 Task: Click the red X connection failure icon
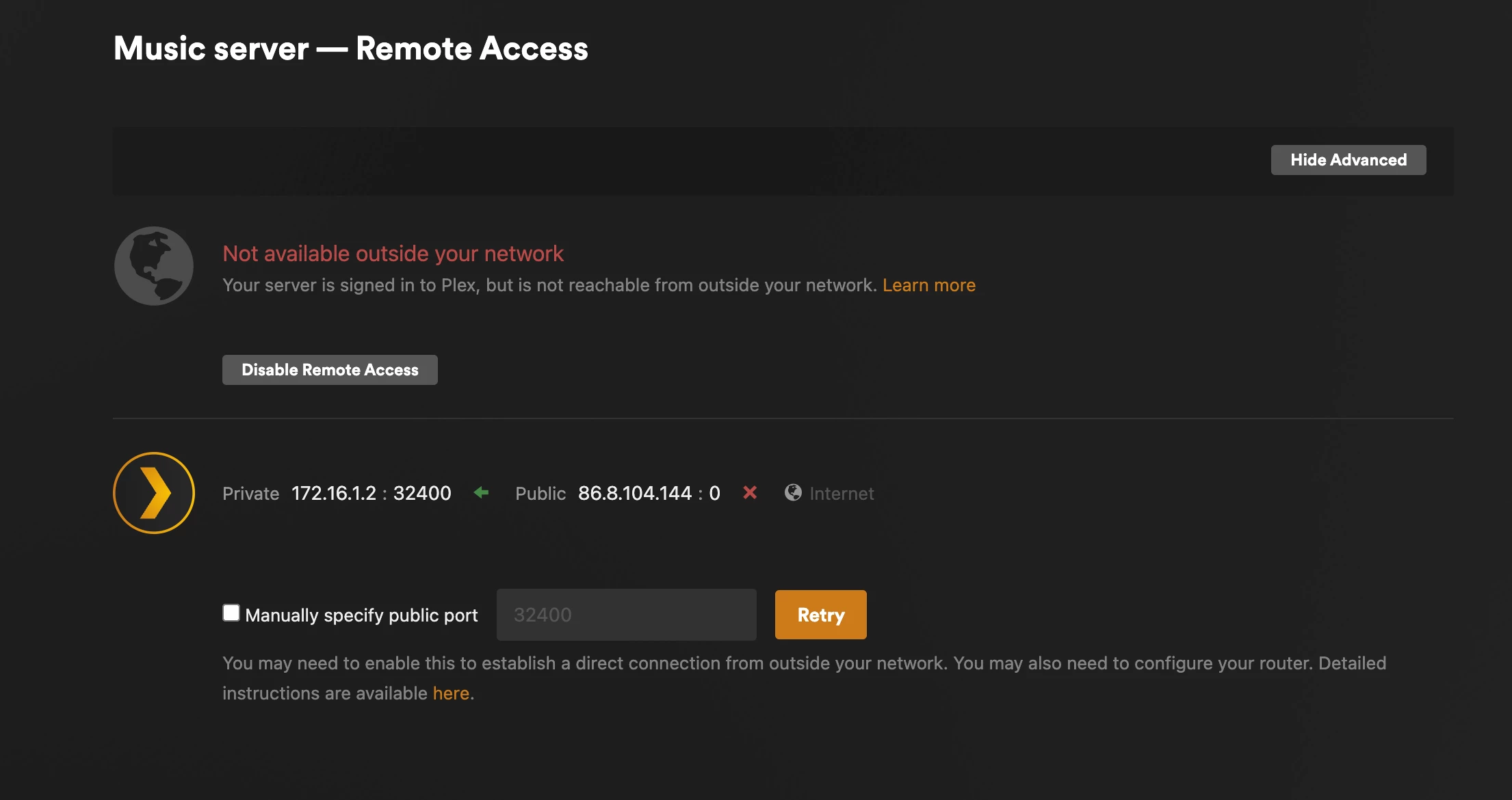coord(750,492)
